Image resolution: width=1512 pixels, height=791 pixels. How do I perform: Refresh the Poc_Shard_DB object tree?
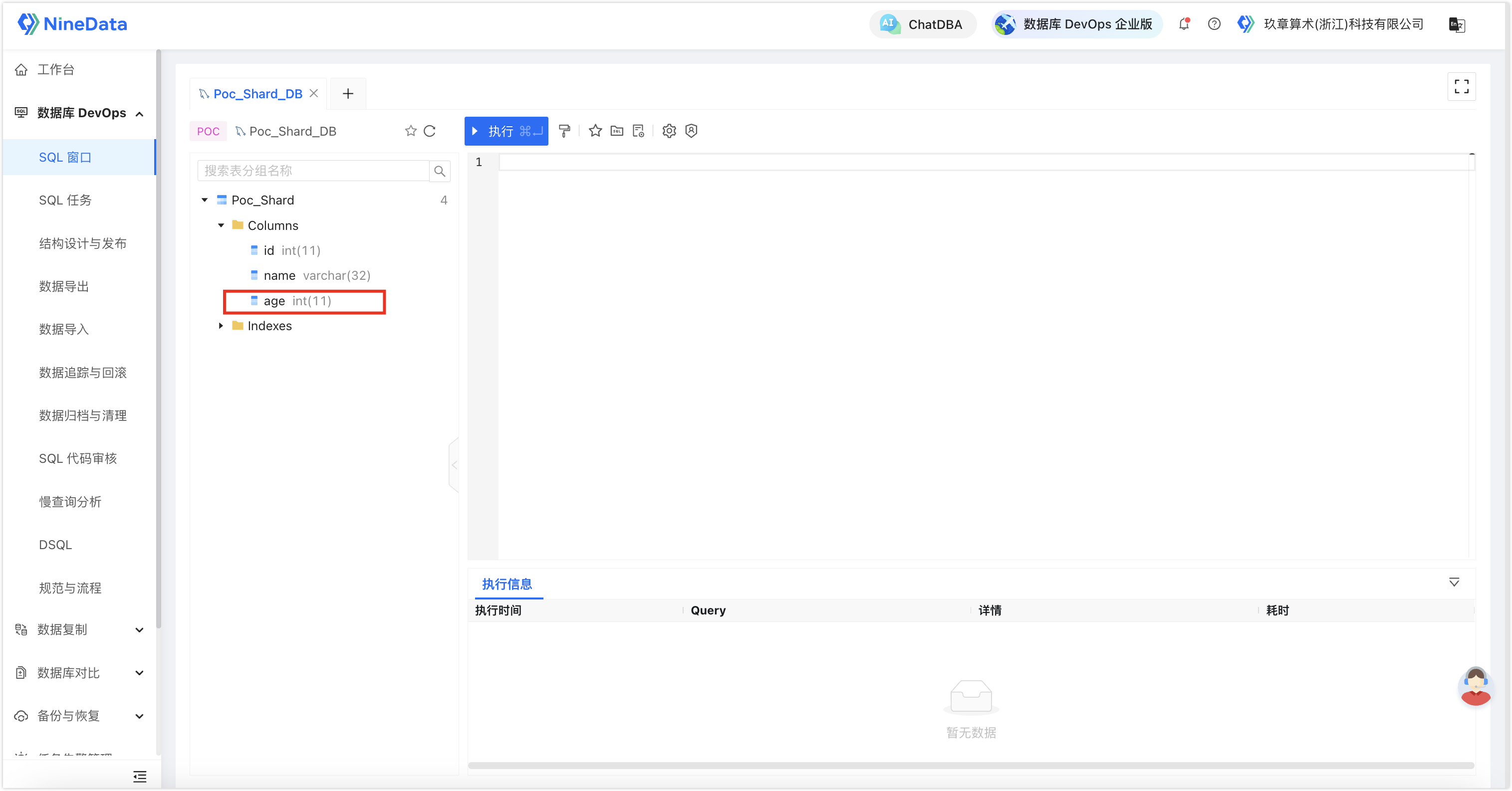430,131
